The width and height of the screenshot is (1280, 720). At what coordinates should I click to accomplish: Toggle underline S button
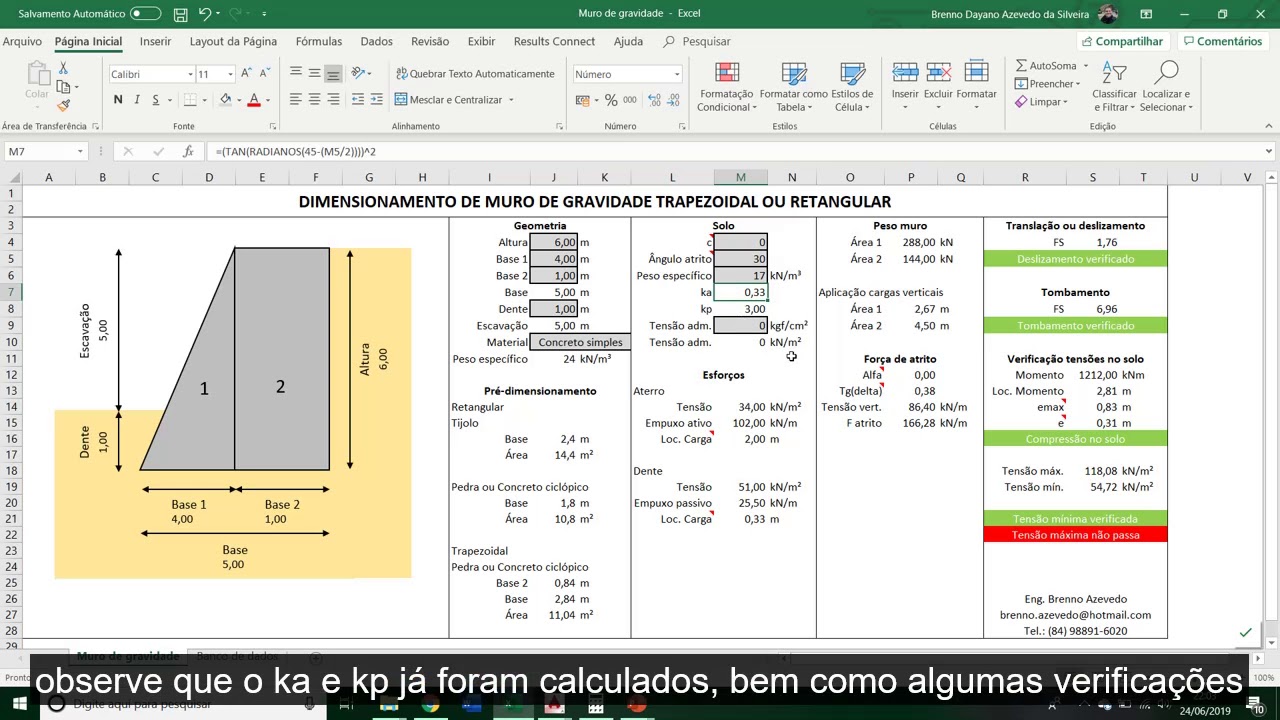tap(155, 100)
